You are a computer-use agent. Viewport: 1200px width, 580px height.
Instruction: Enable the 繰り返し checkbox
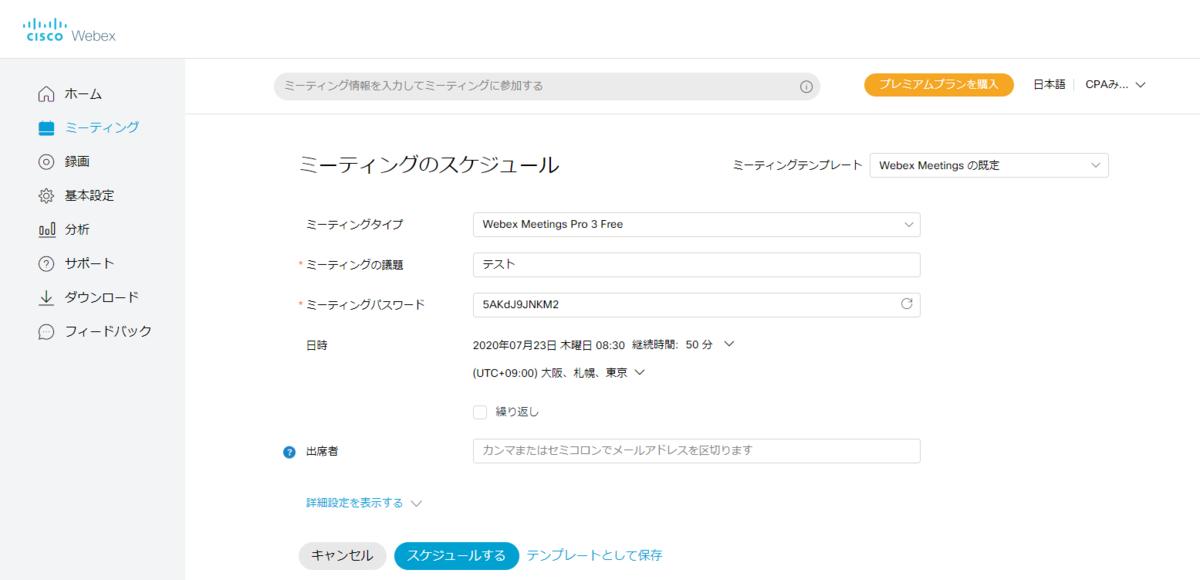[480, 412]
